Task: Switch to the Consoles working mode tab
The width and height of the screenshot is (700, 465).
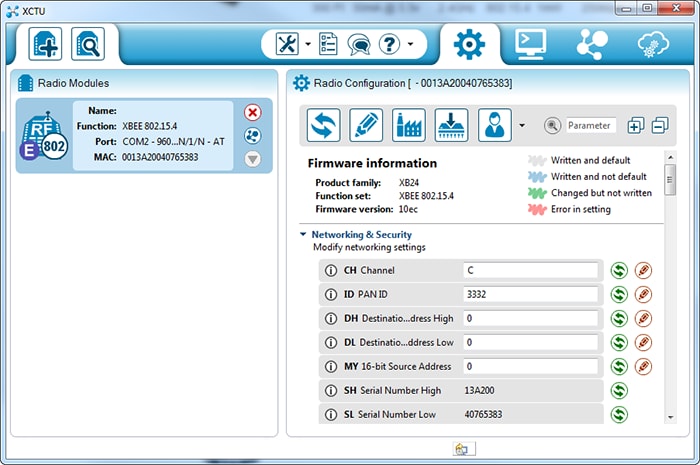Action: click(x=530, y=44)
